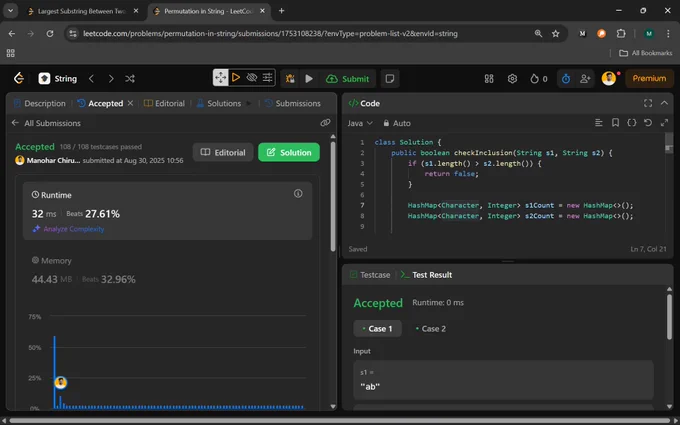
Task: Select the Test Result tab
Action: 426,275
